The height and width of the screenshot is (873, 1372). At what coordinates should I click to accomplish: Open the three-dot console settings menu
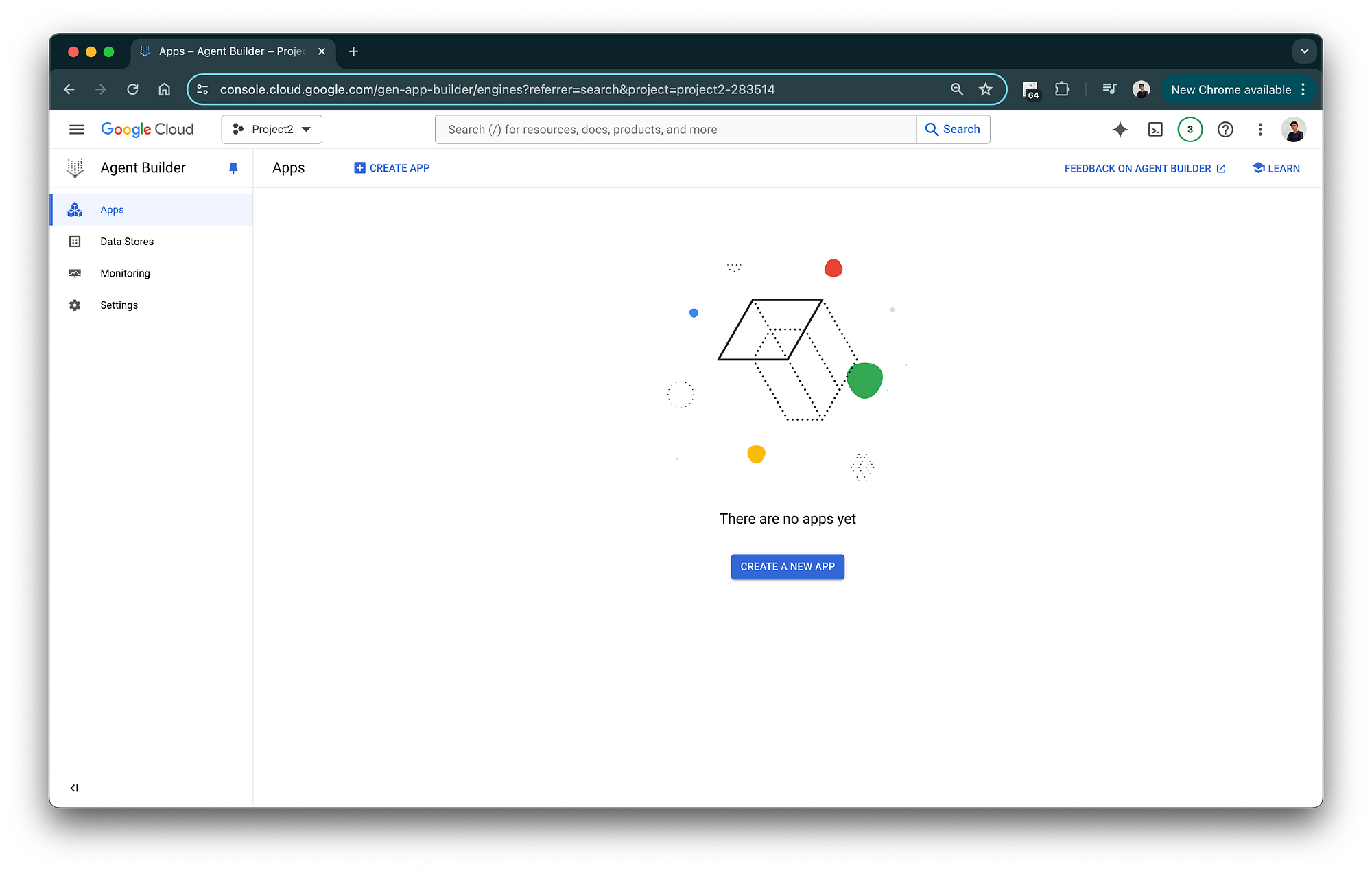(1260, 129)
